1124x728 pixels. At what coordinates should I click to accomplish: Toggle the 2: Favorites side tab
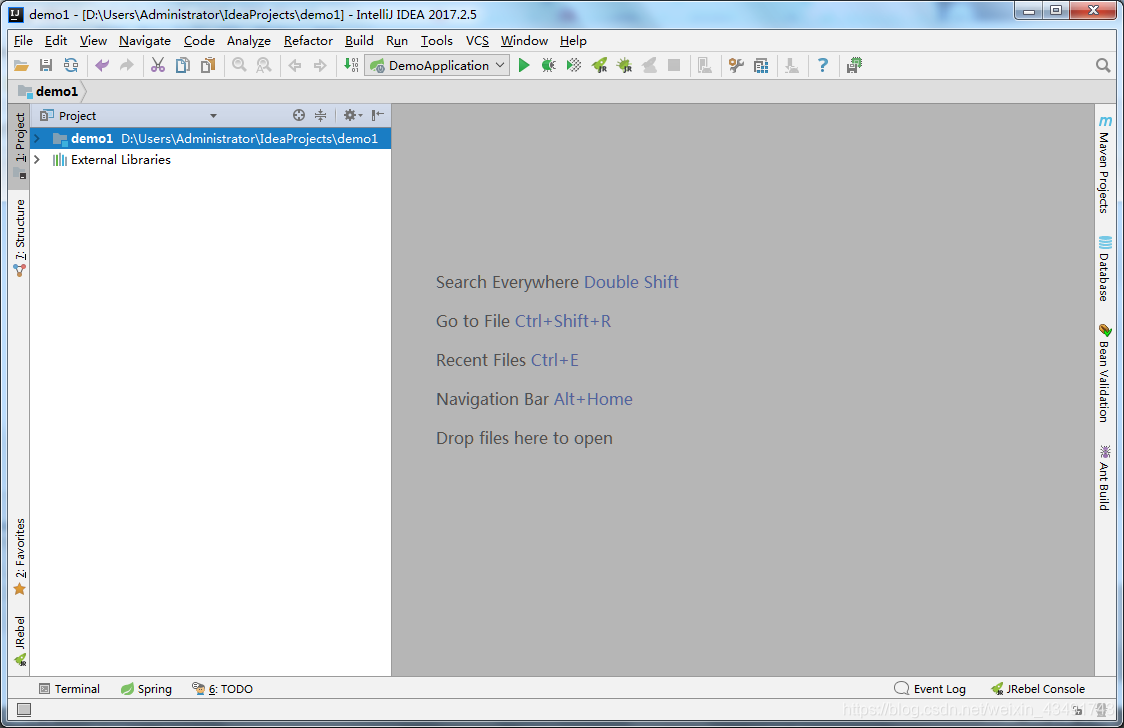[19, 557]
